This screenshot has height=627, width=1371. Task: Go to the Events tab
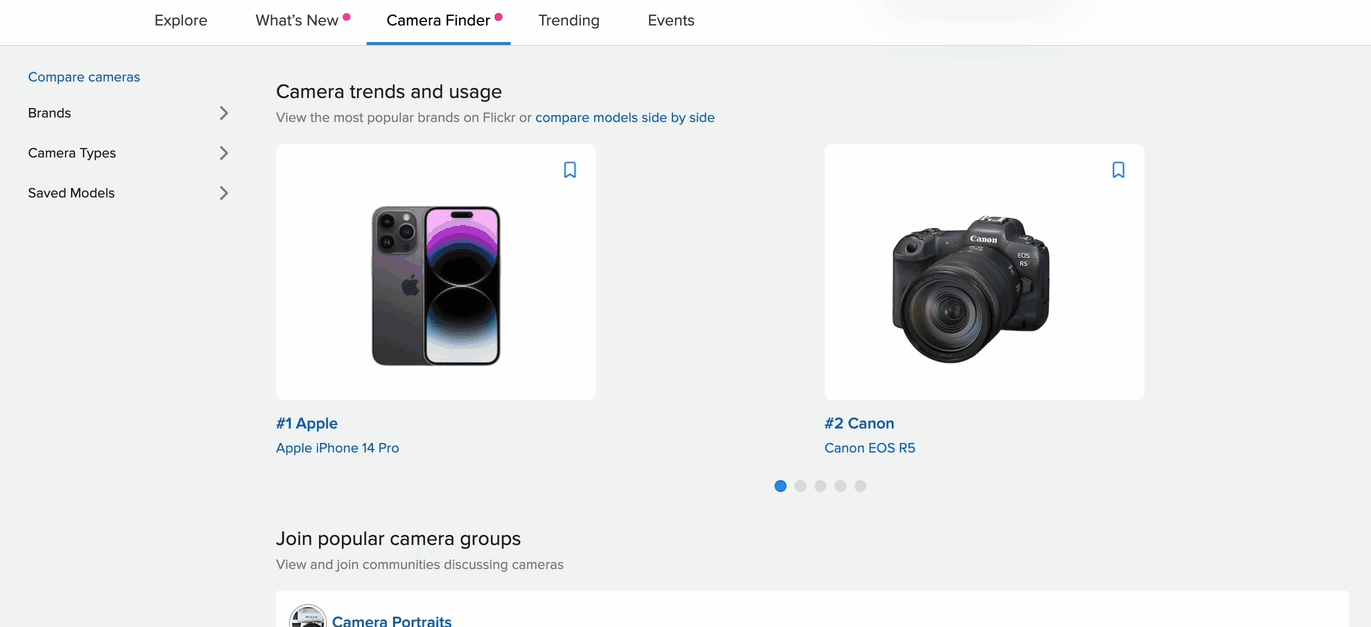671,20
